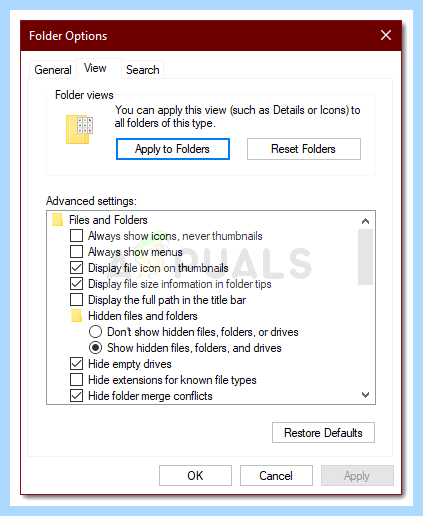Click the Folder Options title text
423x516 pixels.
pyautogui.click(x=68, y=36)
